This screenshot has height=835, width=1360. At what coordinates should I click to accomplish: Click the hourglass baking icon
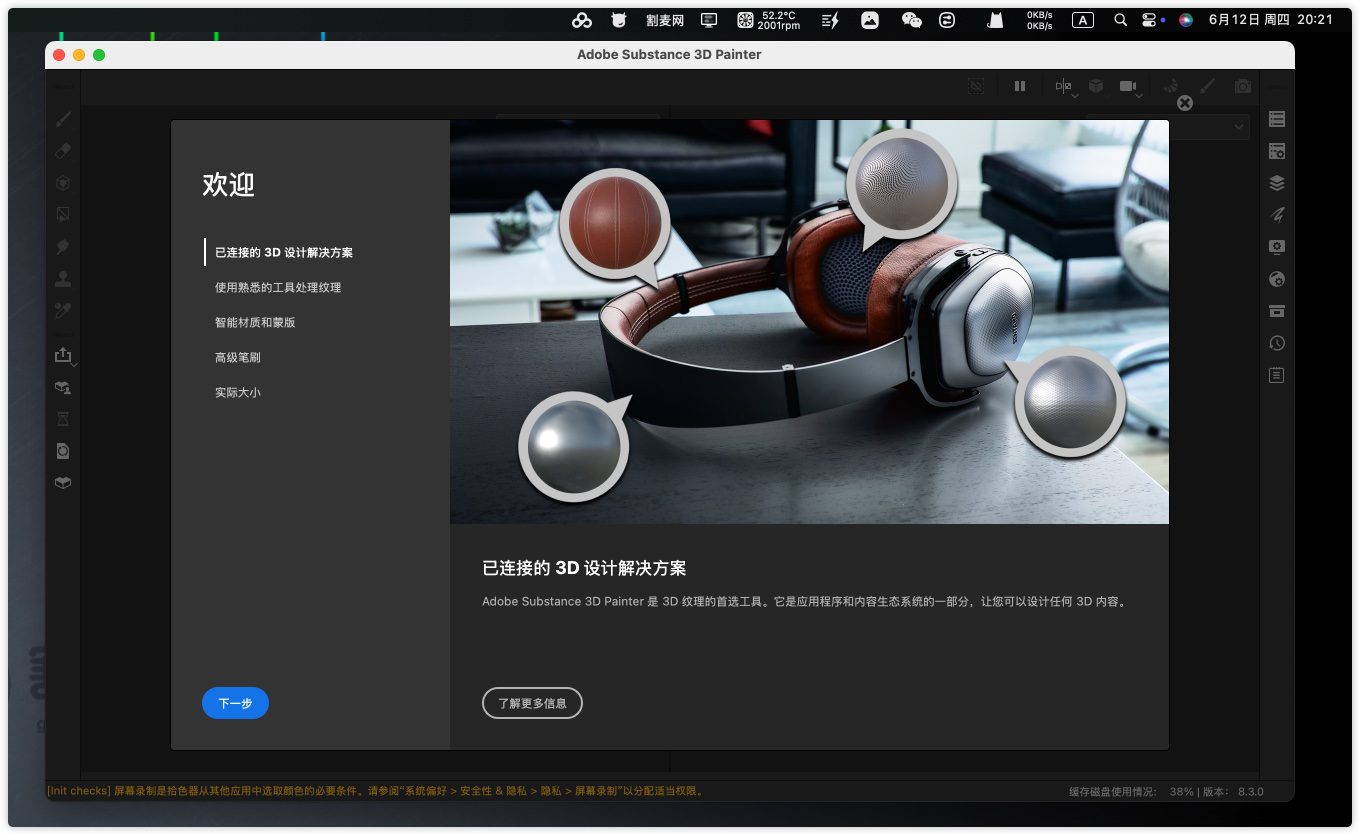point(63,419)
